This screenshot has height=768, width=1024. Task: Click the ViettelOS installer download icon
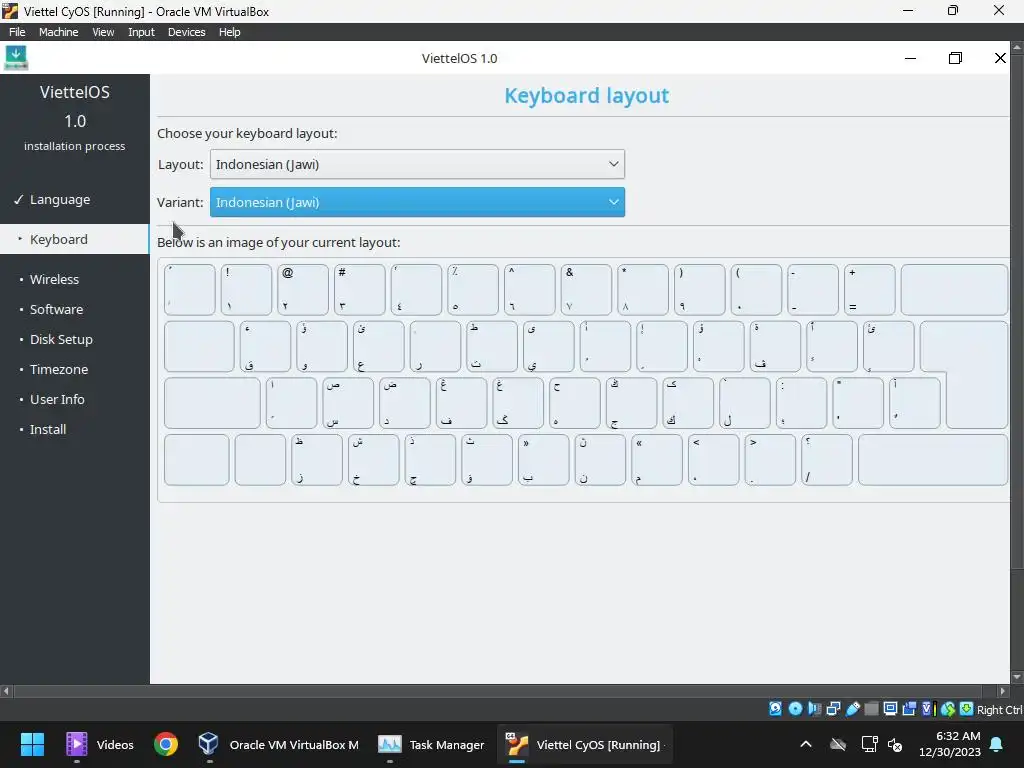16,57
